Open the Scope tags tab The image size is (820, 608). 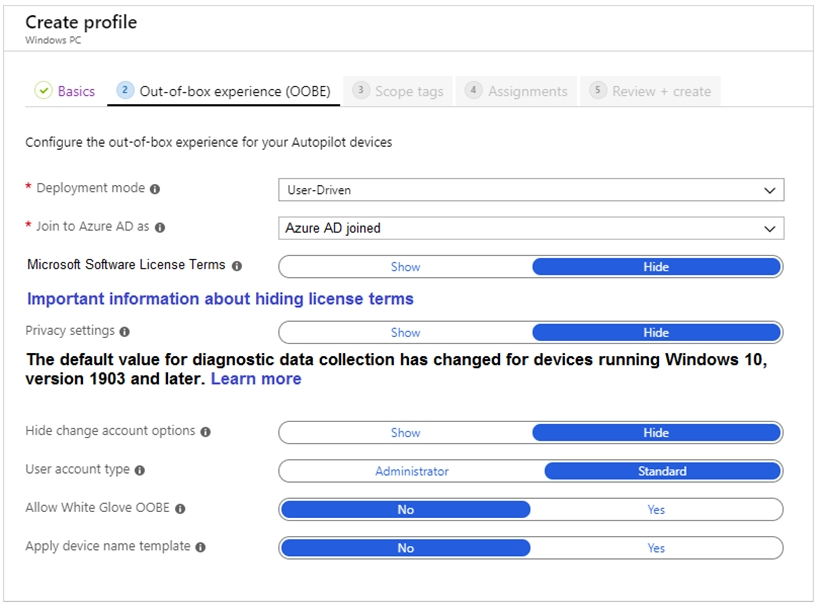click(398, 91)
